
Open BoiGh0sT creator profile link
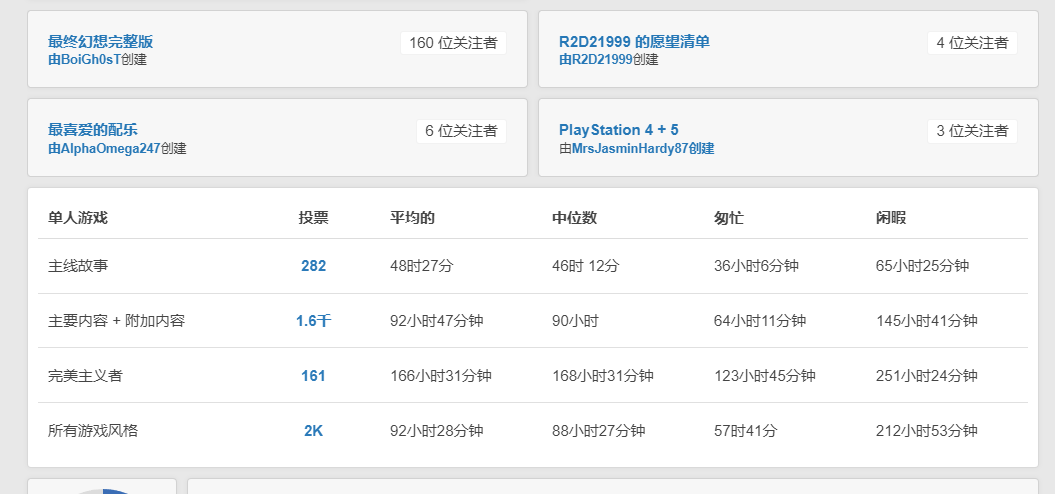tap(84, 59)
